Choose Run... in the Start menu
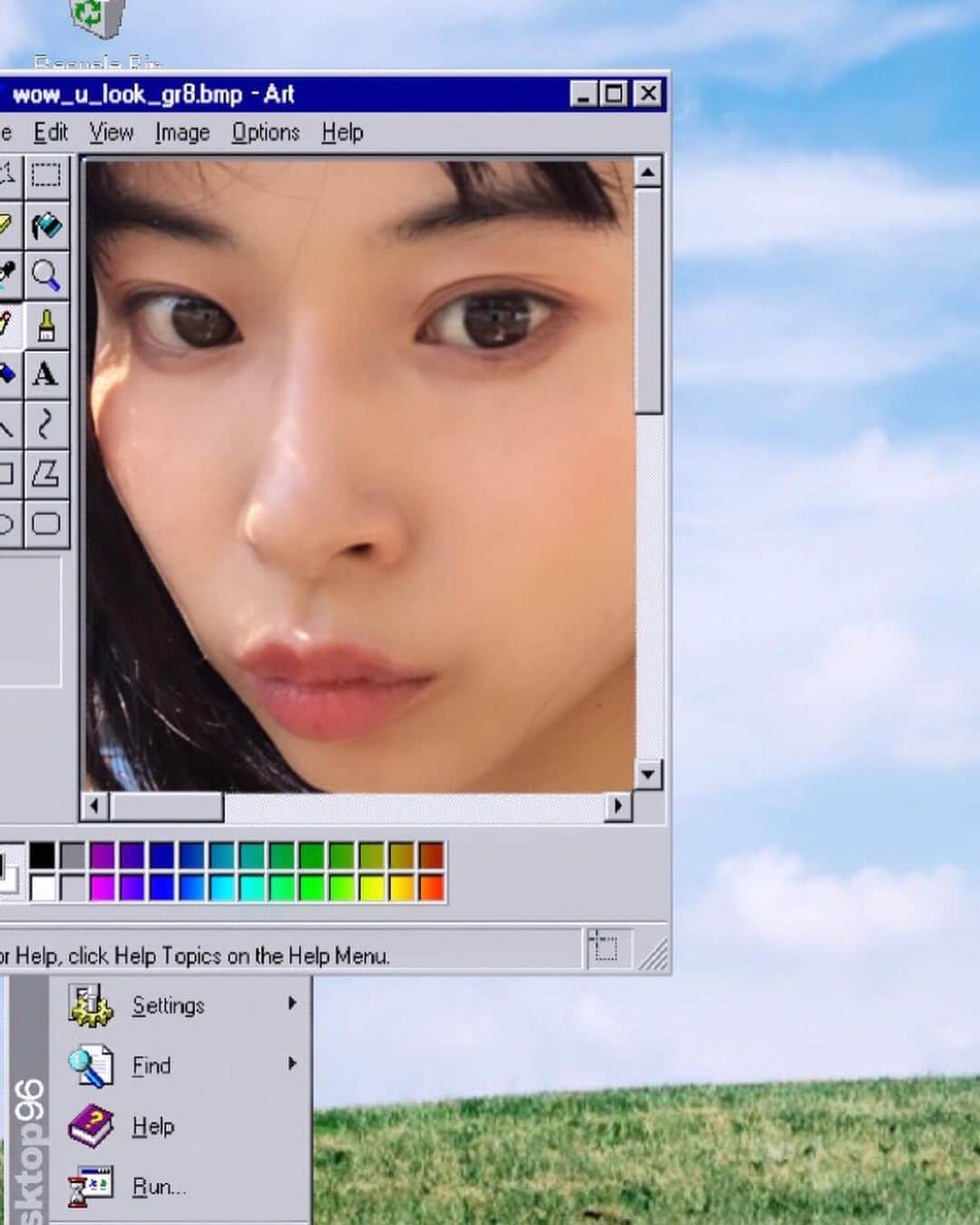980x1225 pixels. click(x=181, y=1187)
